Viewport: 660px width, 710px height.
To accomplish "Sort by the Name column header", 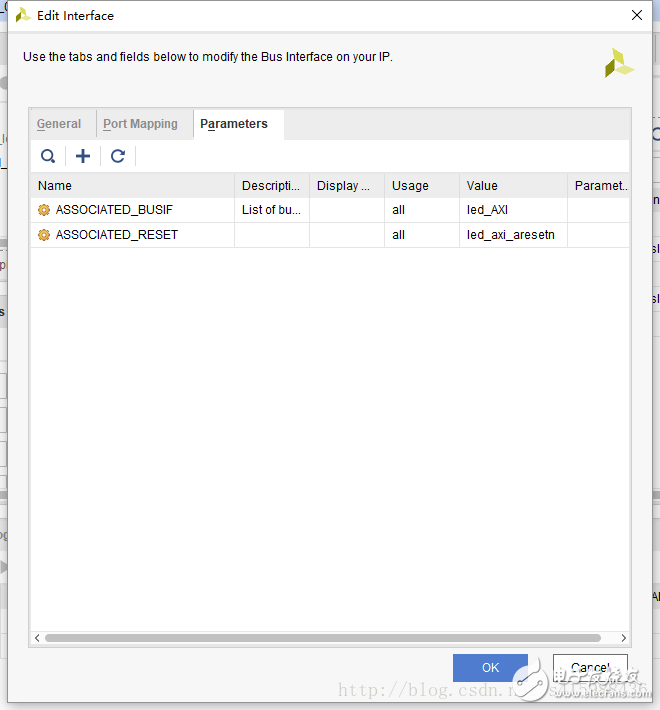I will (132, 186).
